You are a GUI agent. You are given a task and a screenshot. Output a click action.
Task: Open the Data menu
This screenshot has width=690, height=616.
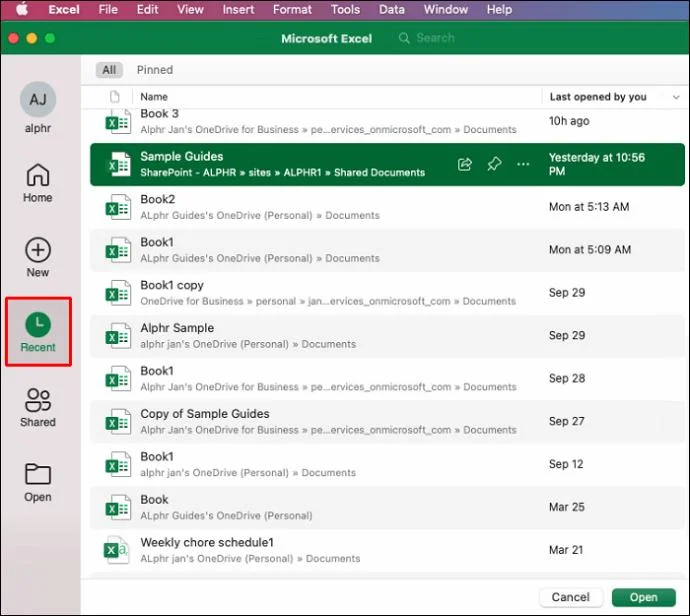pyautogui.click(x=392, y=9)
